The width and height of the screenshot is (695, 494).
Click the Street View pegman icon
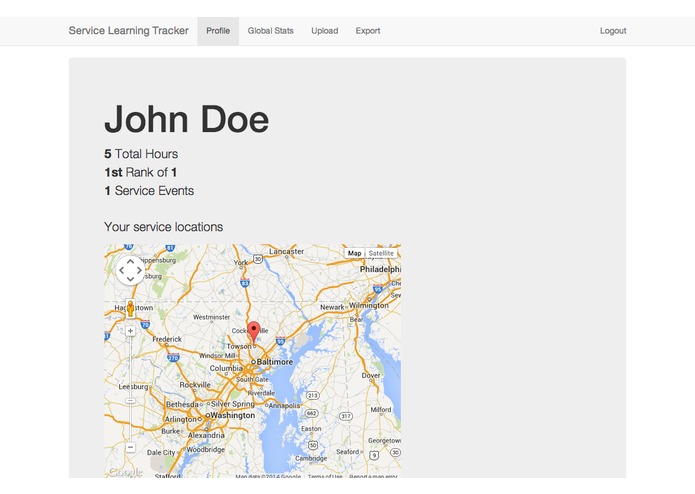[130, 308]
